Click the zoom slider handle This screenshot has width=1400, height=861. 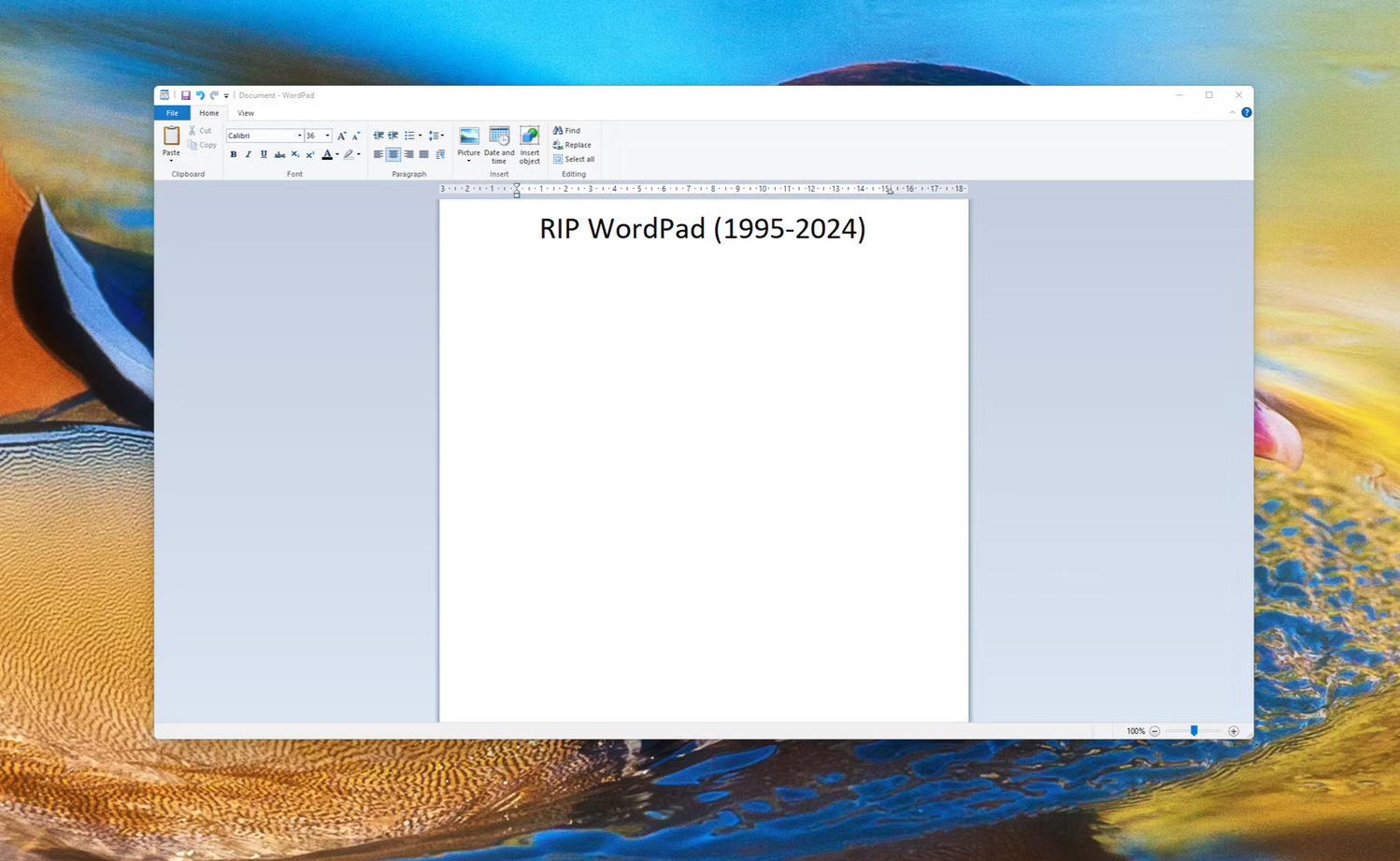[1193, 731]
